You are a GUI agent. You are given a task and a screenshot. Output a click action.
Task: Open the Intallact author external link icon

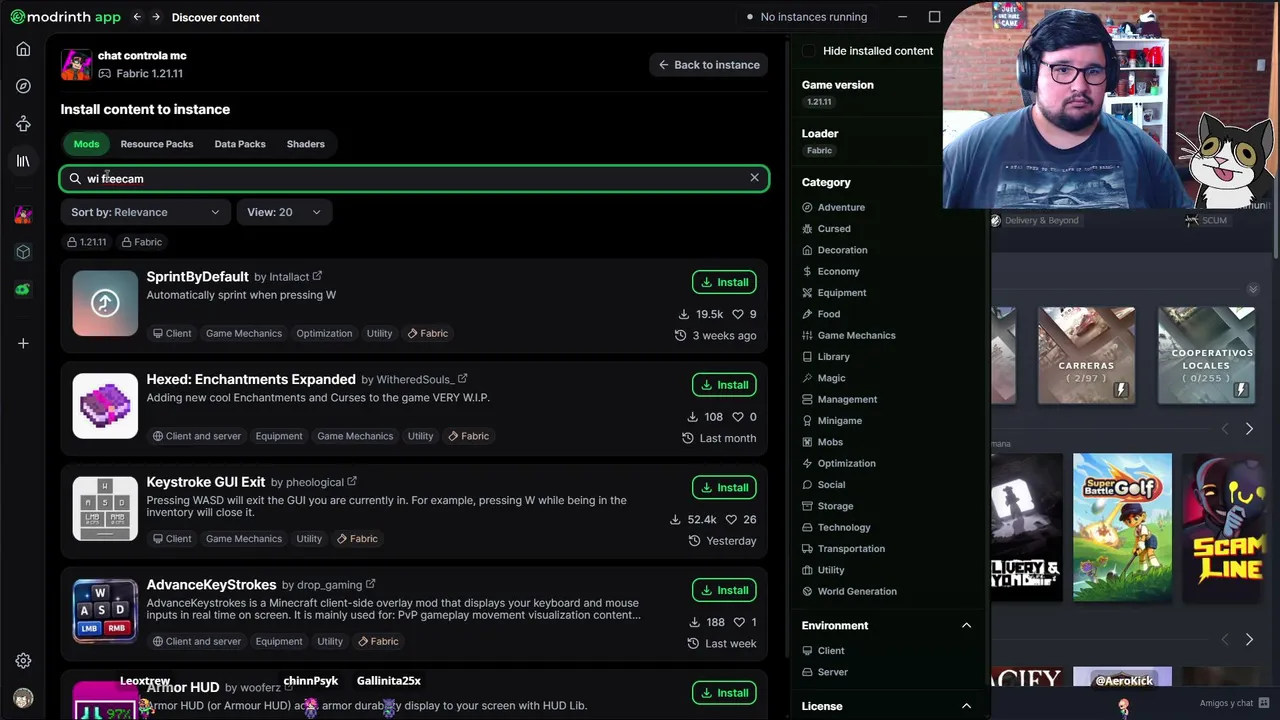click(x=317, y=276)
